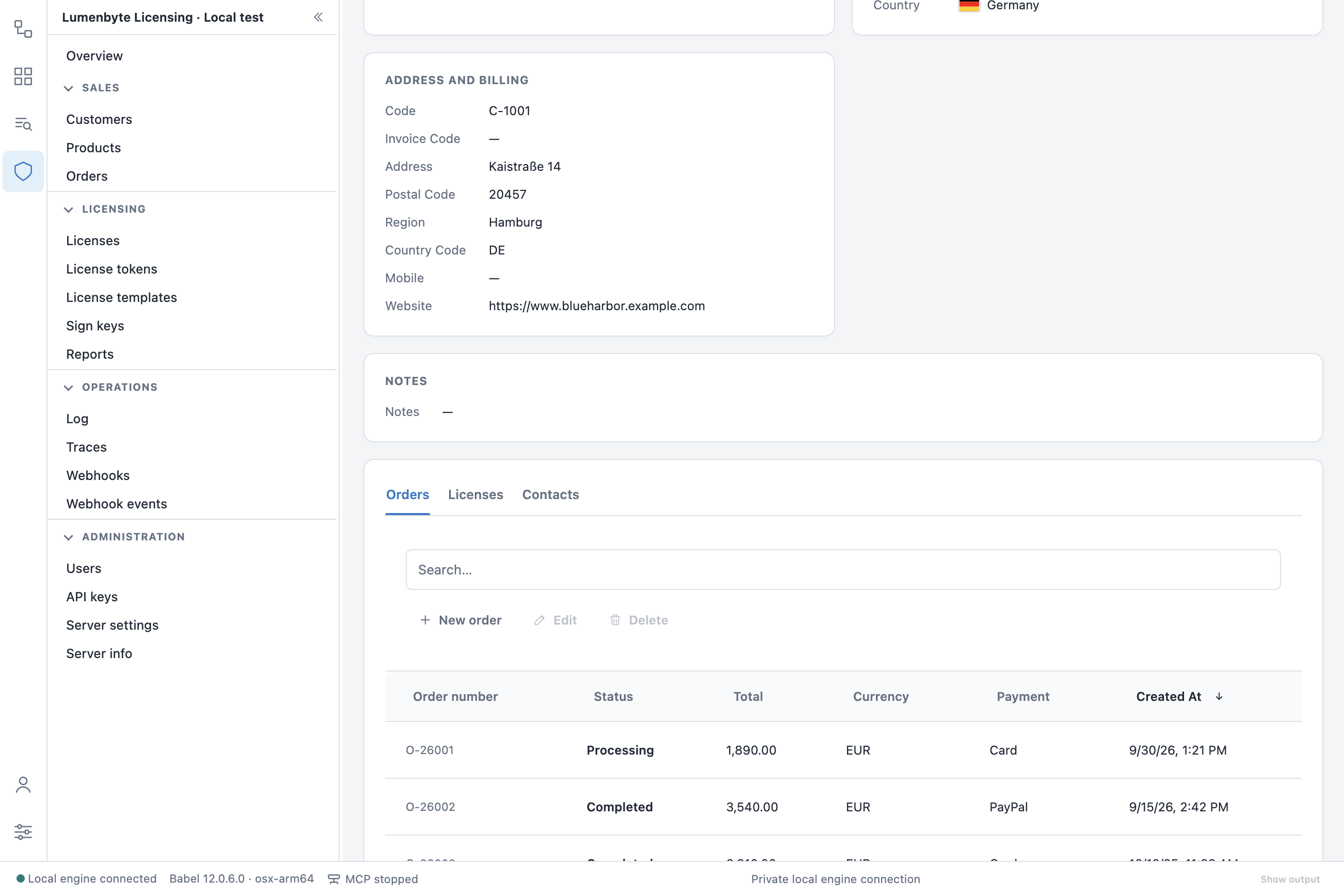Click the customer code value C-1001
This screenshot has width=1344, height=896.
(509, 110)
